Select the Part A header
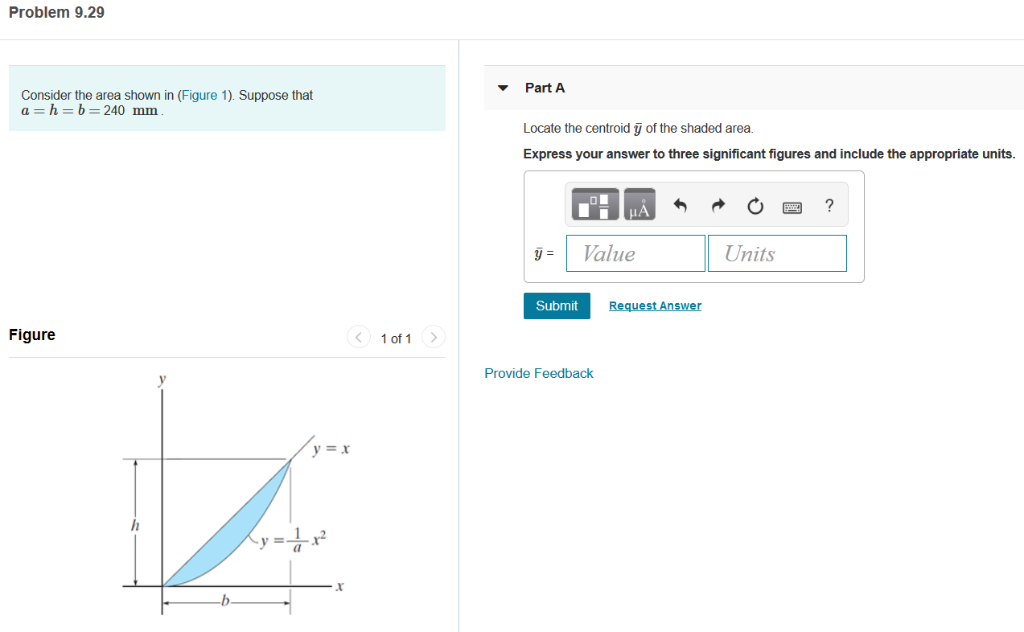This screenshot has width=1024, height=632. coord(545,88)
